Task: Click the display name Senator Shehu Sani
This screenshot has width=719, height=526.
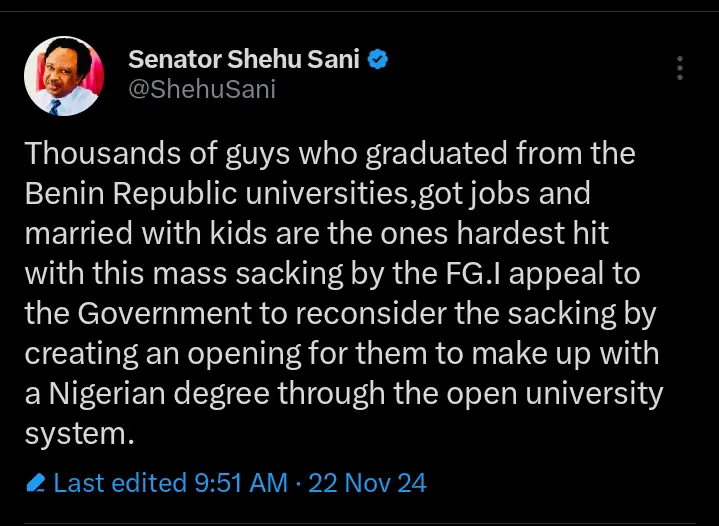Action: point(243,60)
